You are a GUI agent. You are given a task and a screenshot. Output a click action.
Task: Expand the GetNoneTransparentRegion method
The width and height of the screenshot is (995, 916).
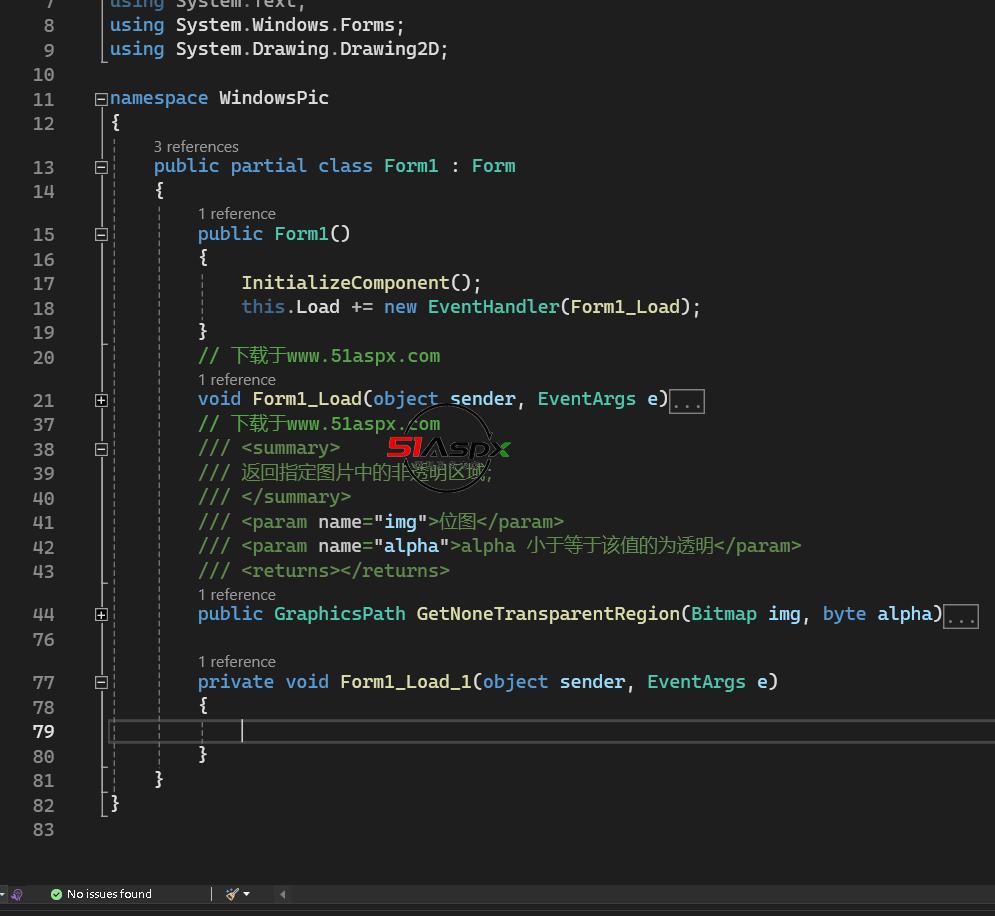point(101,615)
